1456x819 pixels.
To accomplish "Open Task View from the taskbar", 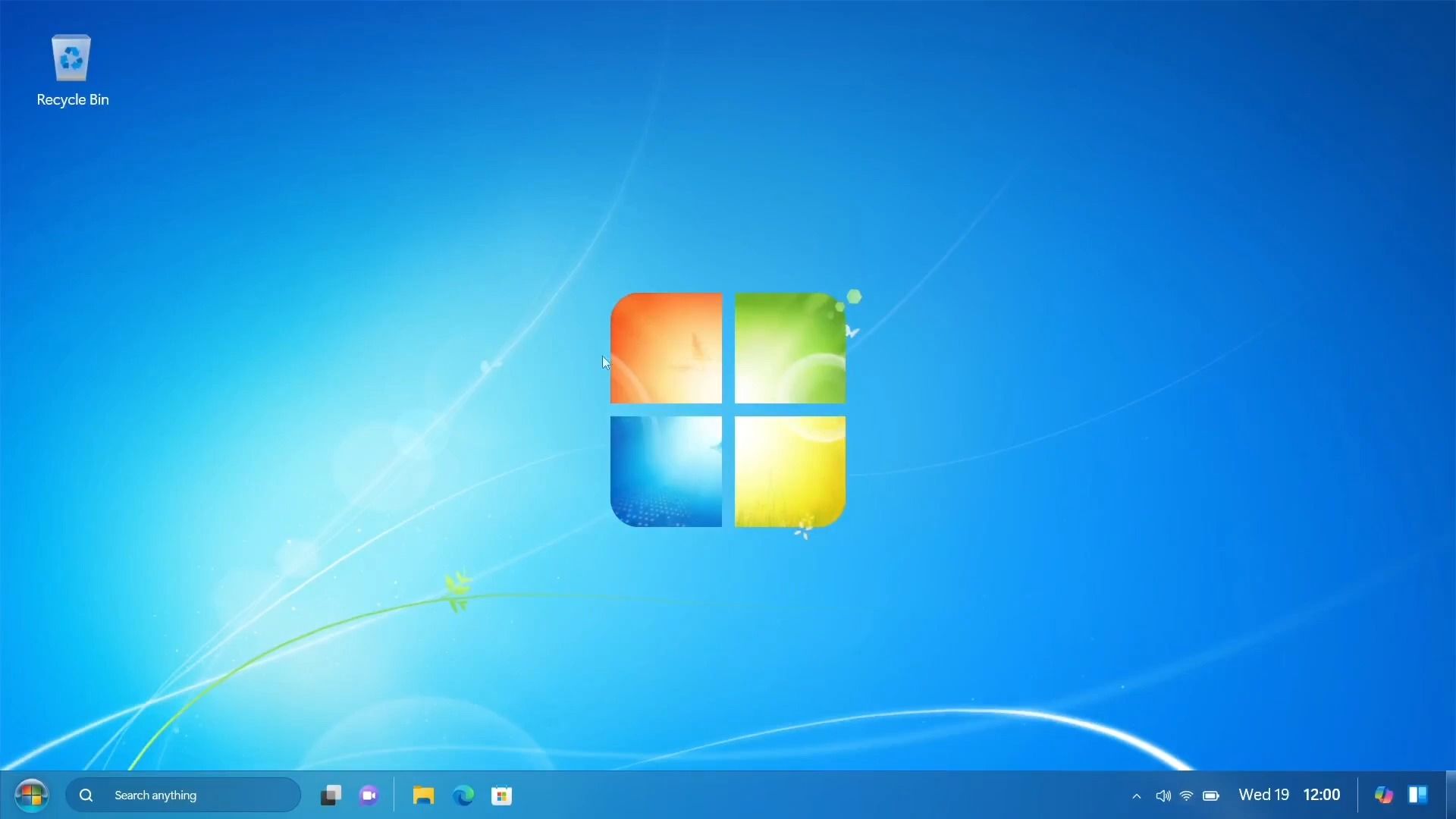I will (331, 795).
